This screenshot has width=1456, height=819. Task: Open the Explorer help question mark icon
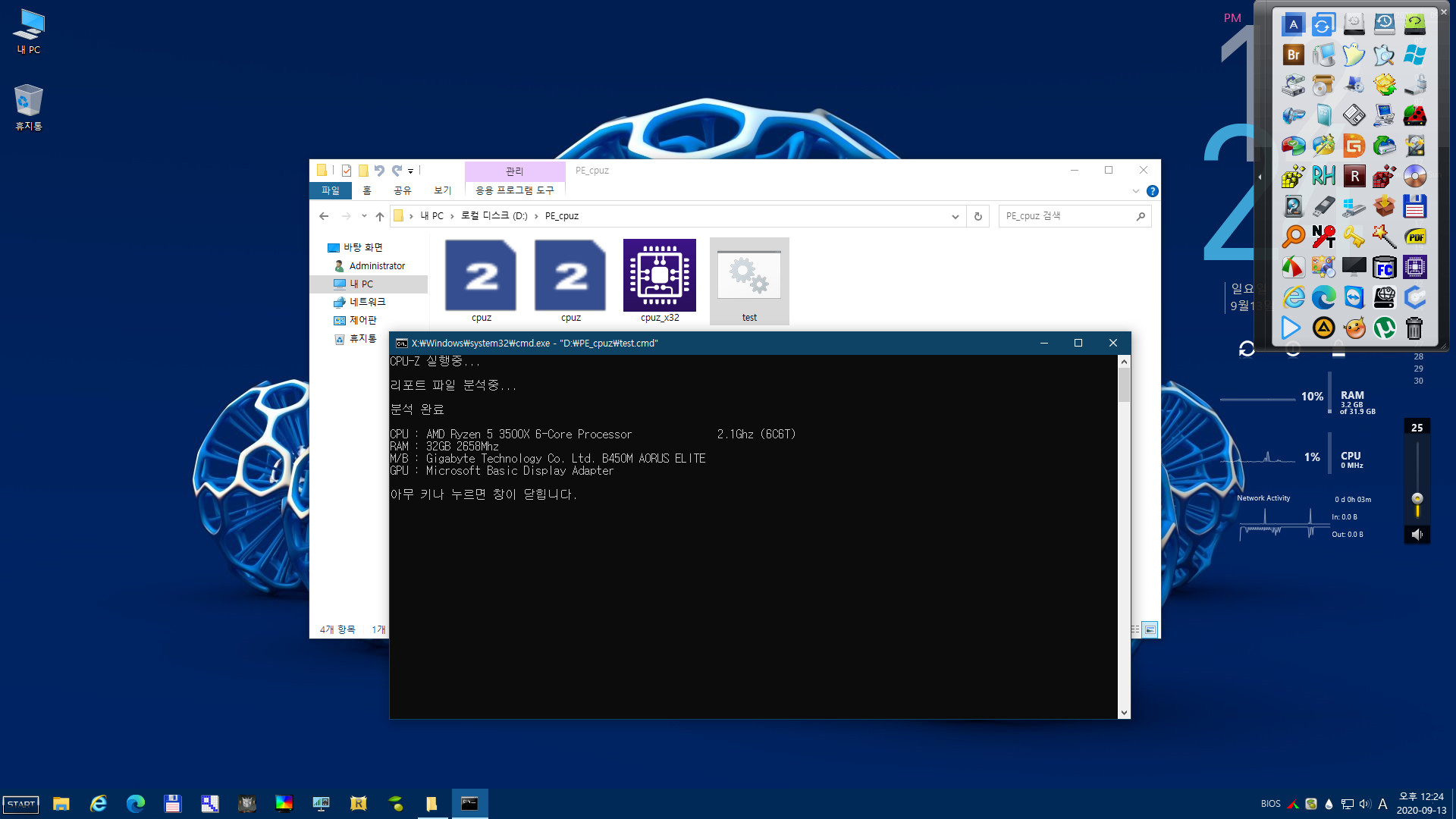point(1152,191)
